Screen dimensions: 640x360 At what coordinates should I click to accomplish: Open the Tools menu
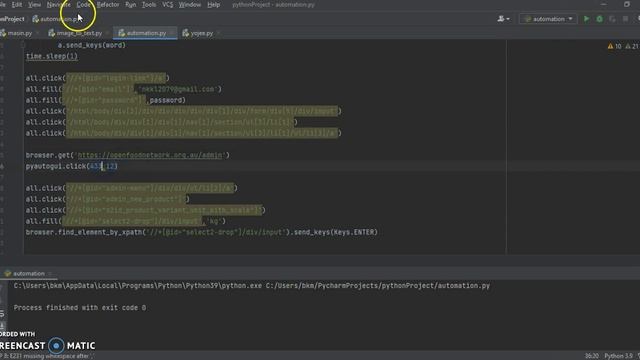pos(149,4)
